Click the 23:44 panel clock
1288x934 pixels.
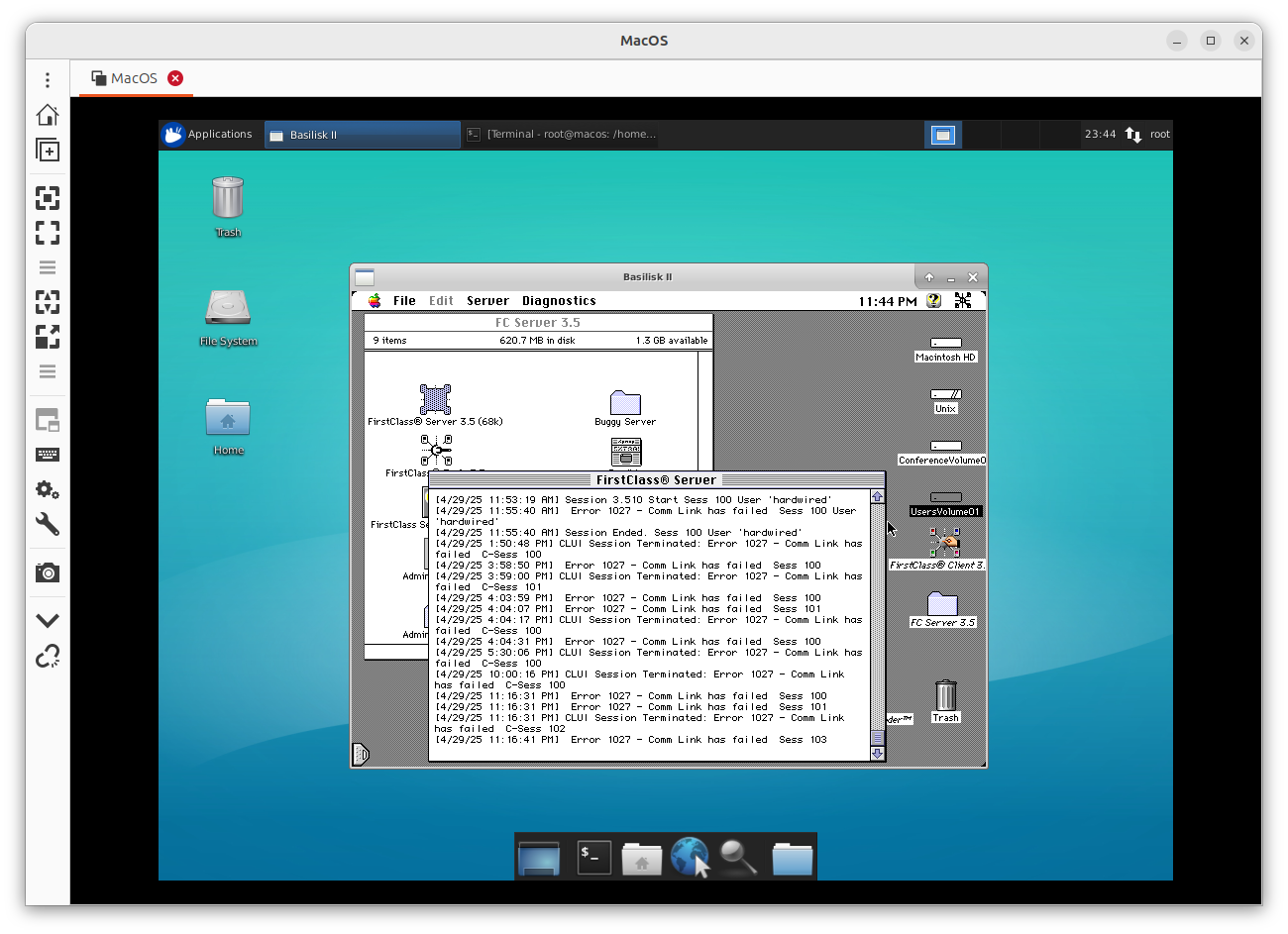tap(1100, 135)
